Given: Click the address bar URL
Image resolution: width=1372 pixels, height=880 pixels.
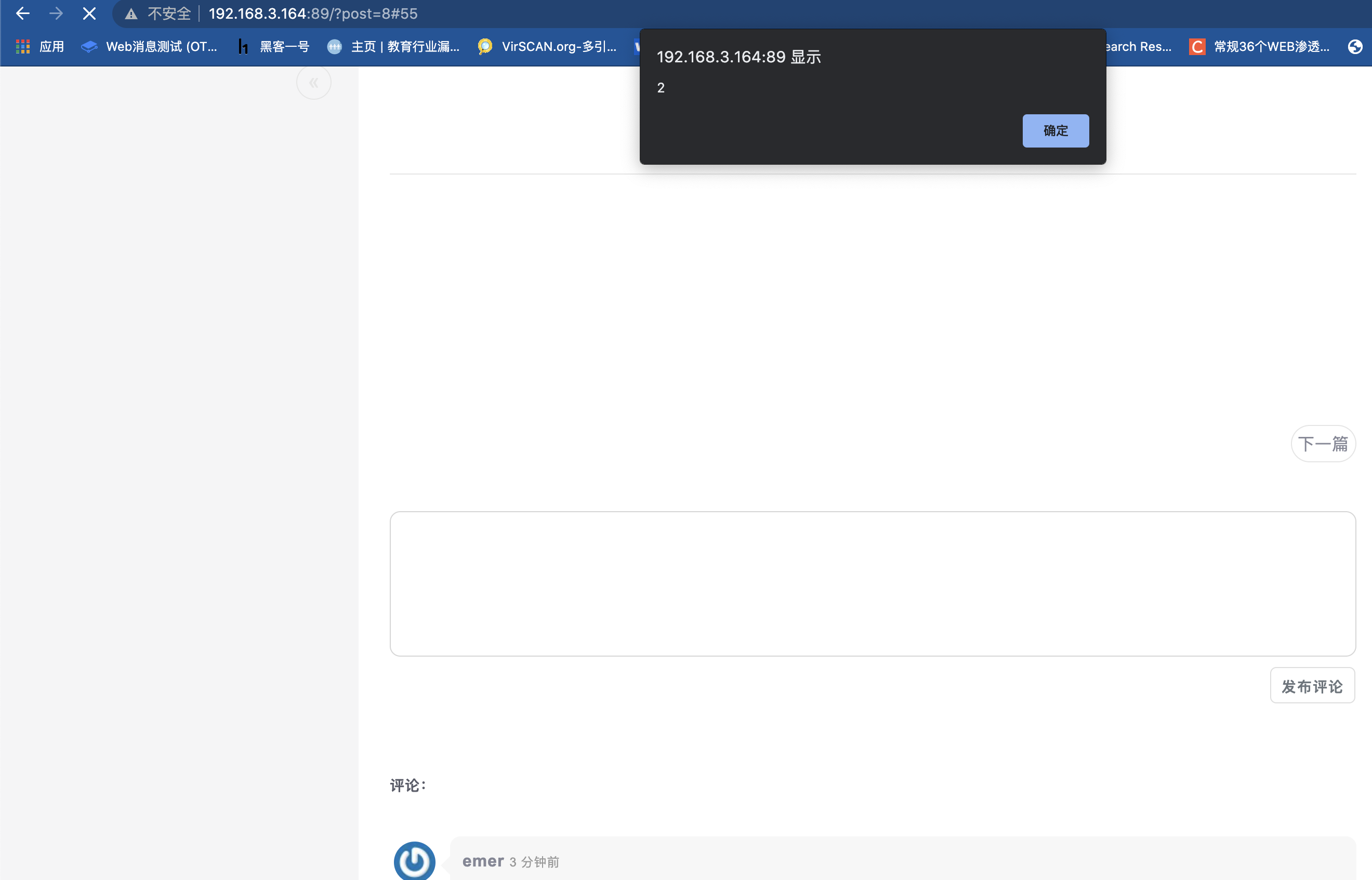Looking at the screenshot, I should click(313, 14).
